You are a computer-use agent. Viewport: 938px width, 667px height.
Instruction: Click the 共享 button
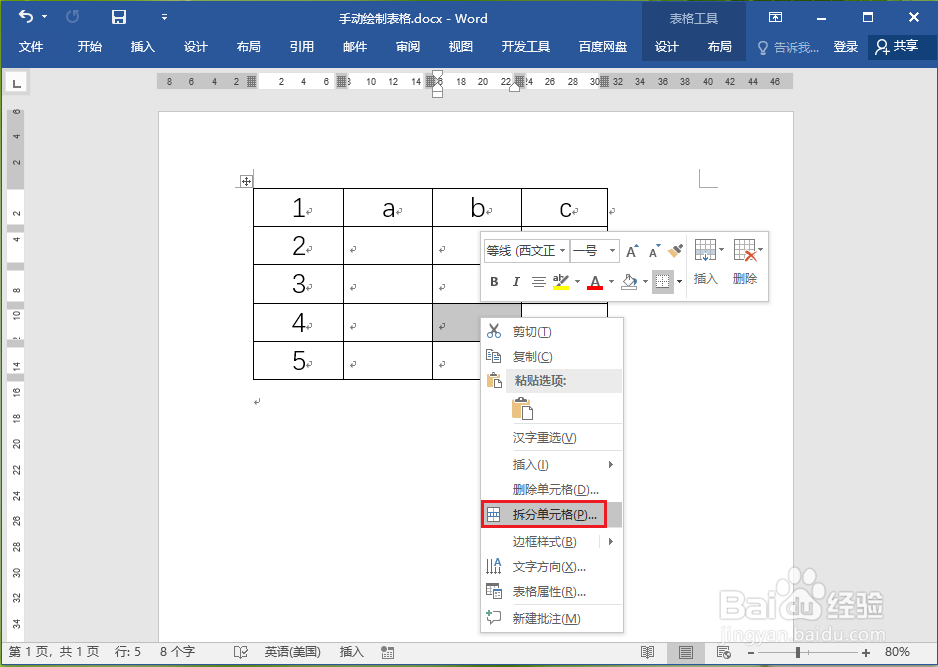coord(898,46)
